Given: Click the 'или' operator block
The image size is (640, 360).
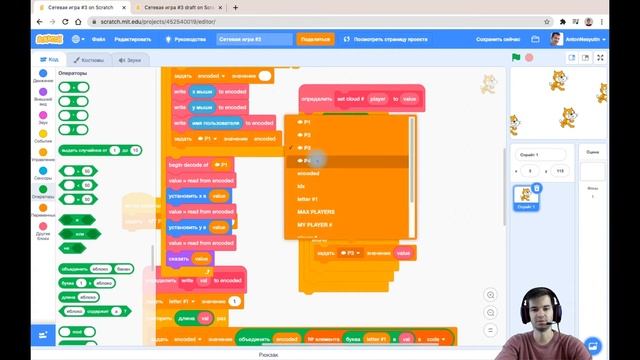Looking at the screenshot, I should coord(80,234).
